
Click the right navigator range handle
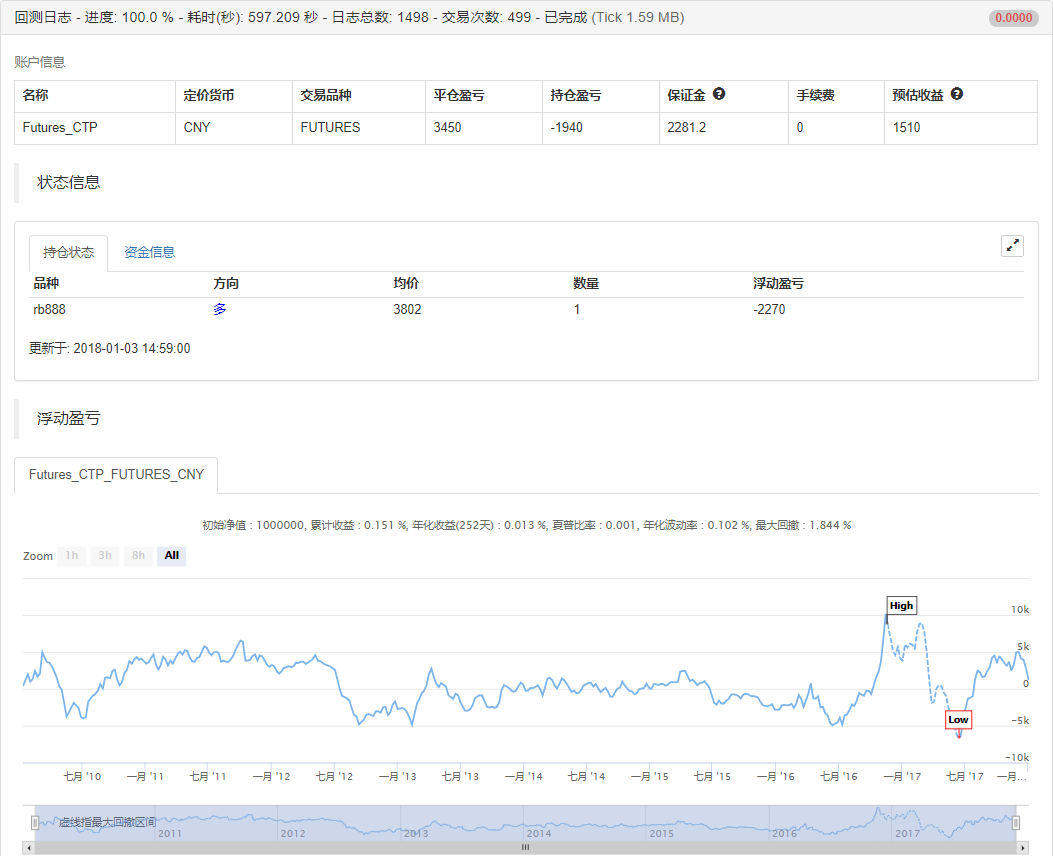[1016, 822]
